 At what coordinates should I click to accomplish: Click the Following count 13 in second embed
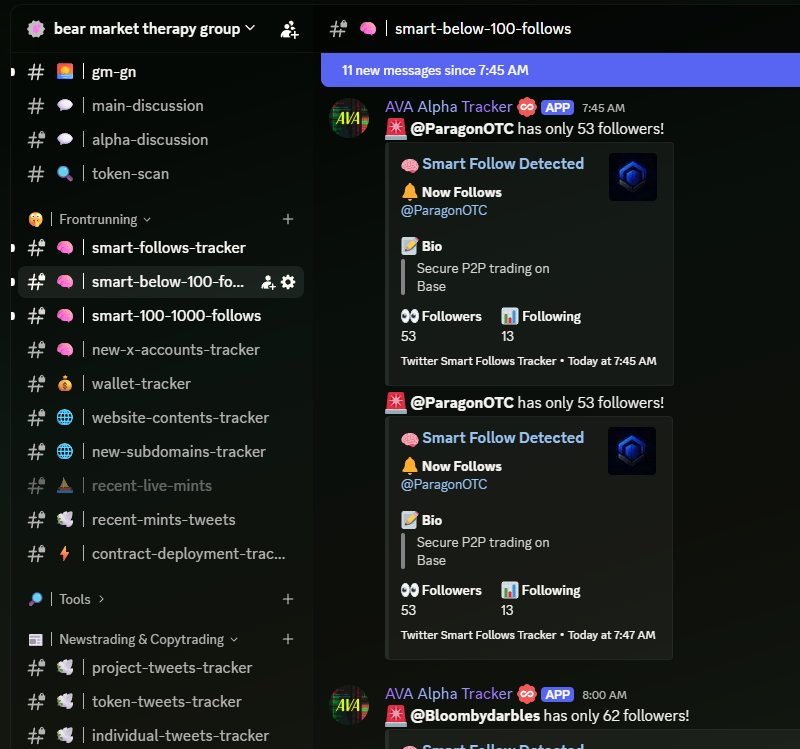coord(507,610)
